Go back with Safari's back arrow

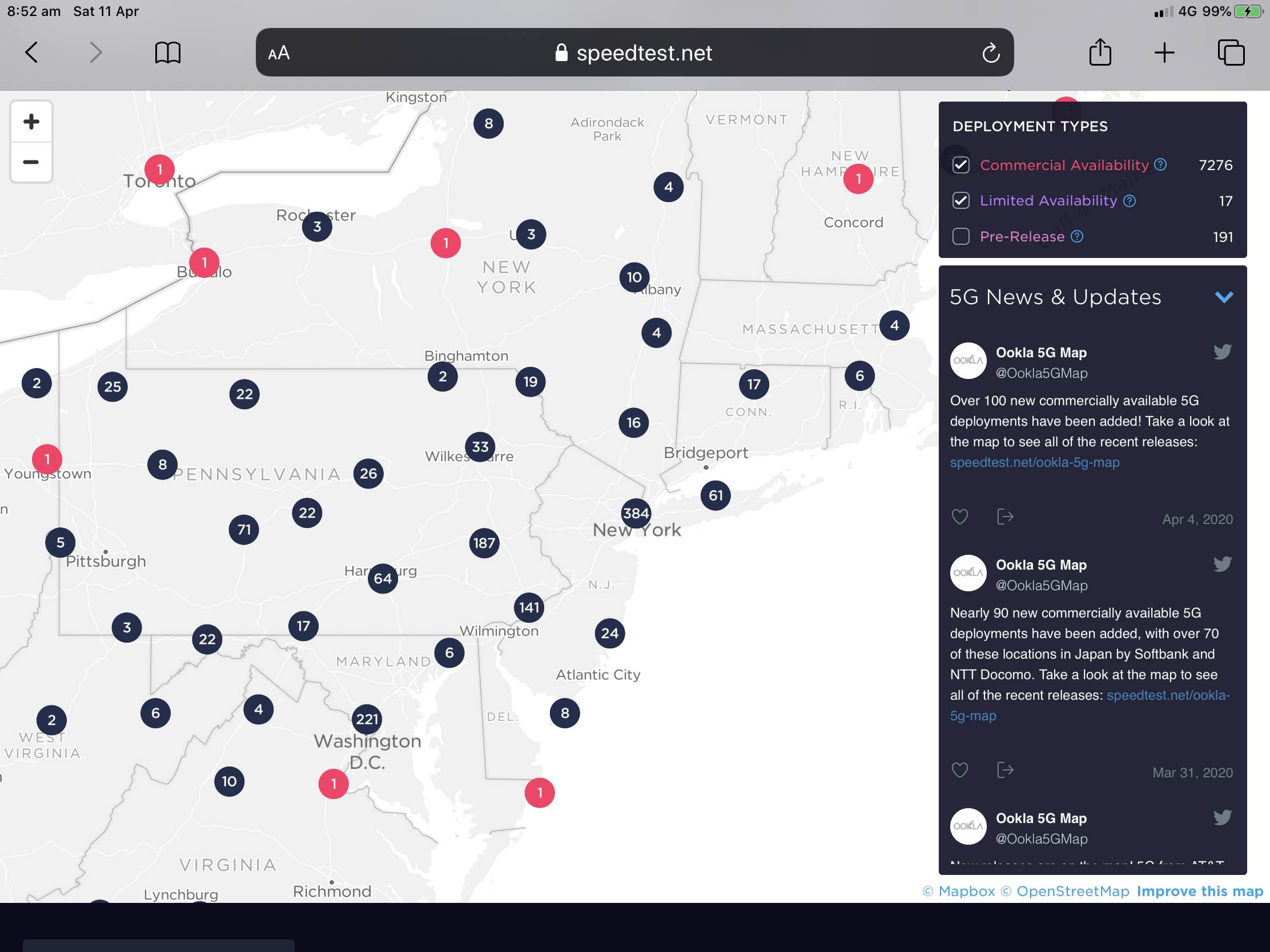pyautogui.click(x=32, y=53)
